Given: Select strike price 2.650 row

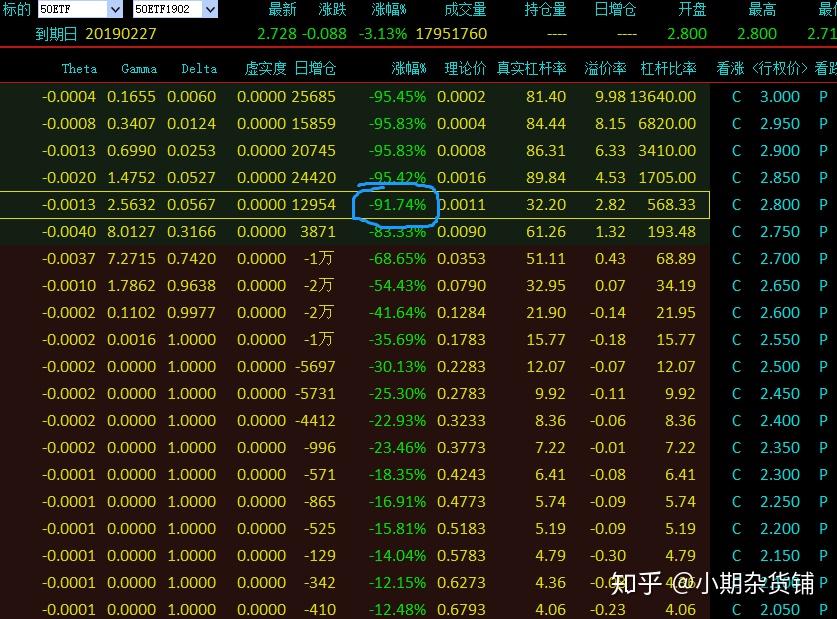Looking at the screenshot, I should tap(780, 285).
